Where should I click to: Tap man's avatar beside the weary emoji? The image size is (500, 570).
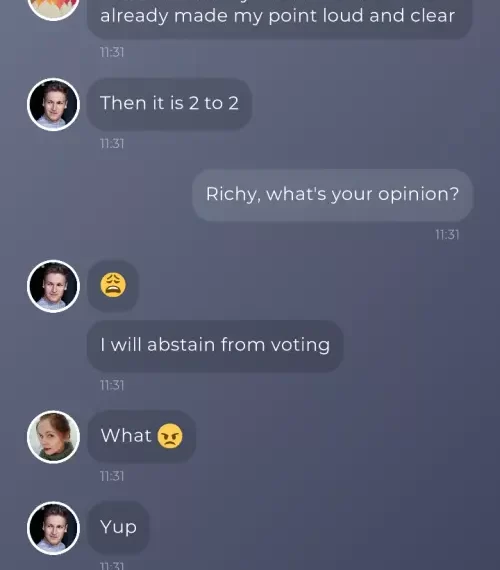53,286
